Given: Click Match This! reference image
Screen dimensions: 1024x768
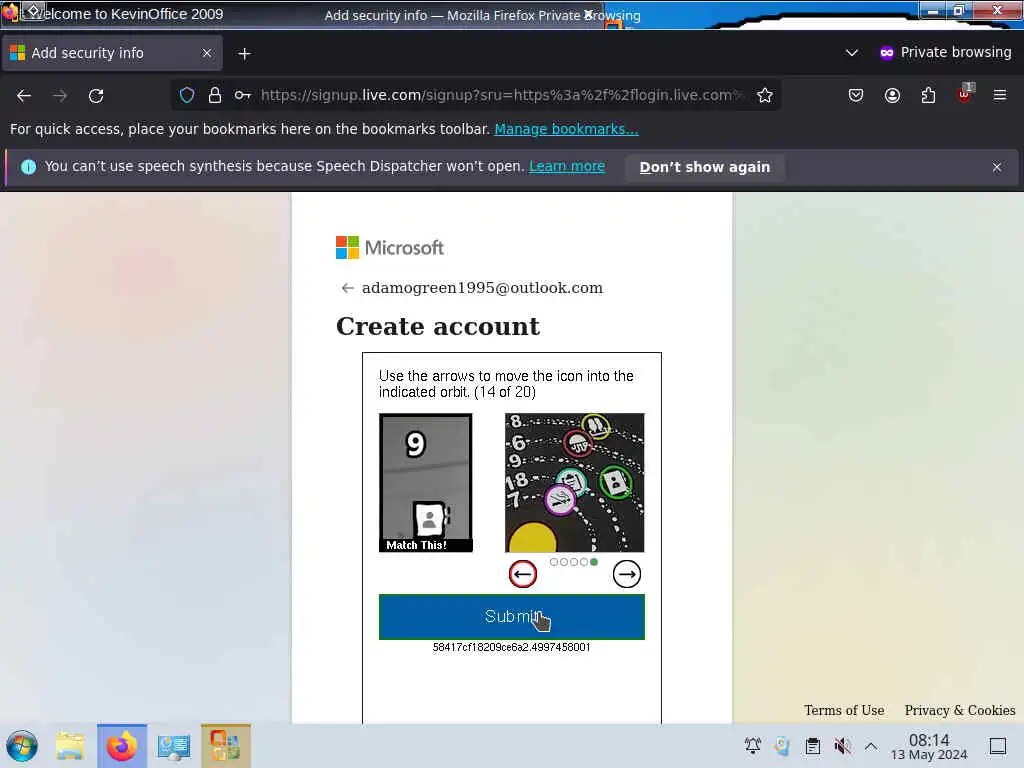Looking at the screenshot, I should tap(426, 483).
